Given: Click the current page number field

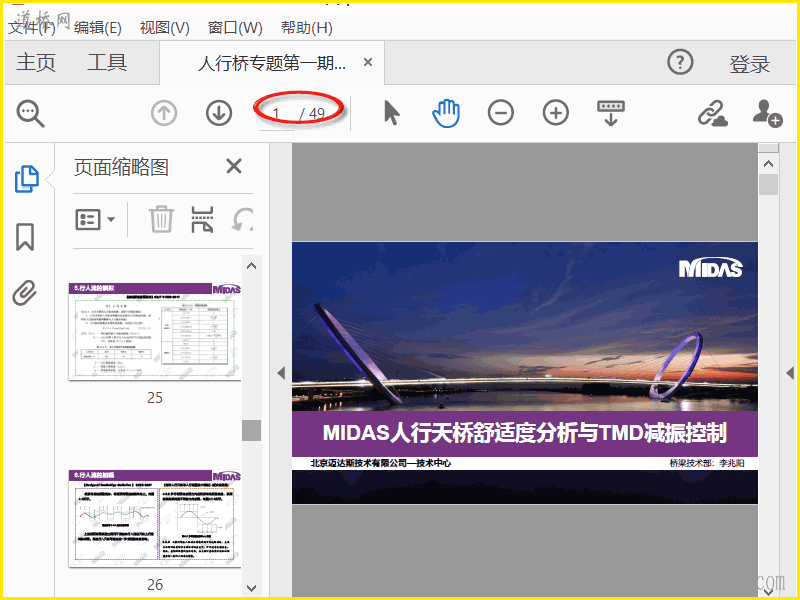Looking at the screenshot, I should tap(277, 113).
